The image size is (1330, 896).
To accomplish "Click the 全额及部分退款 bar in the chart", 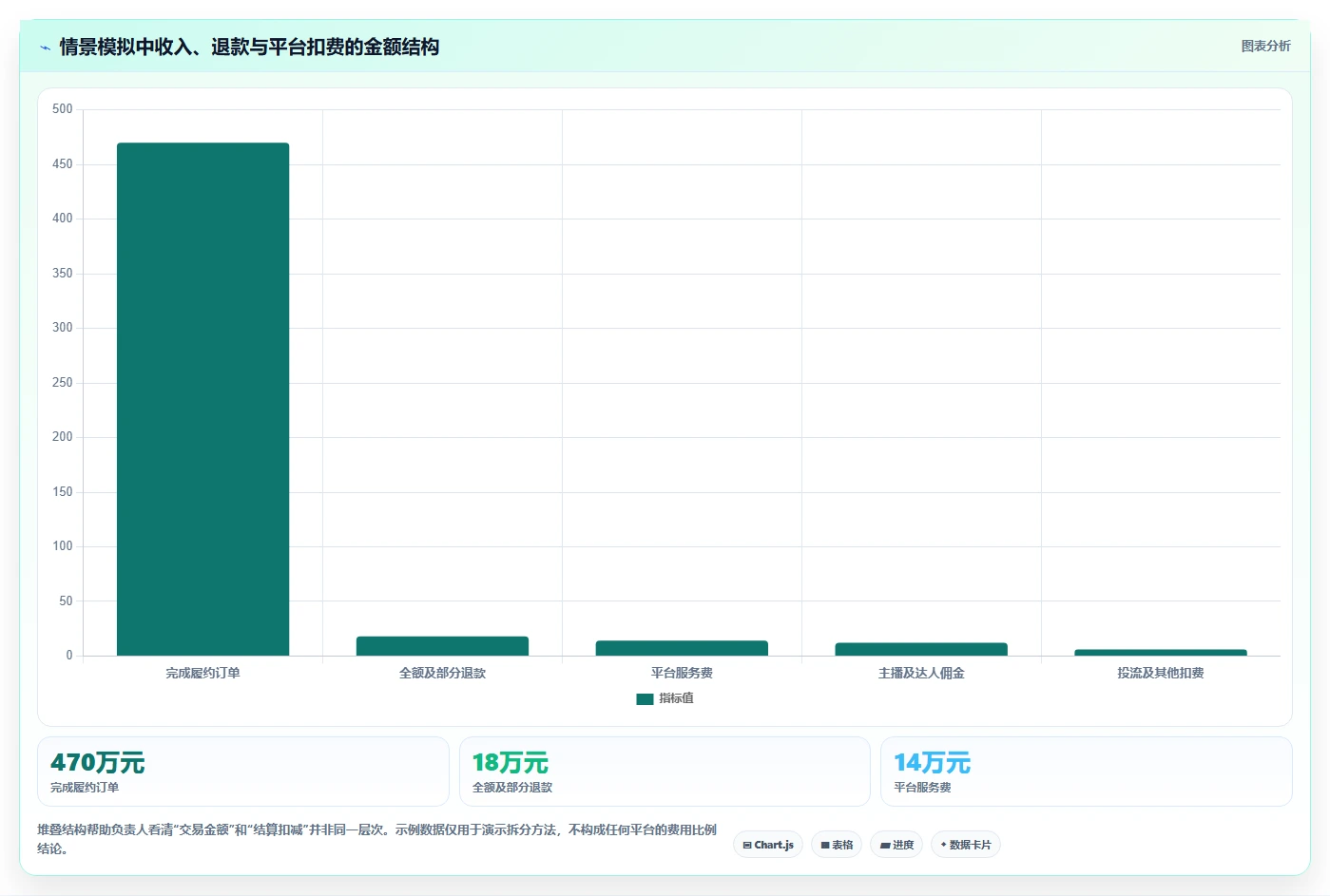I will [x=442, y=646].
